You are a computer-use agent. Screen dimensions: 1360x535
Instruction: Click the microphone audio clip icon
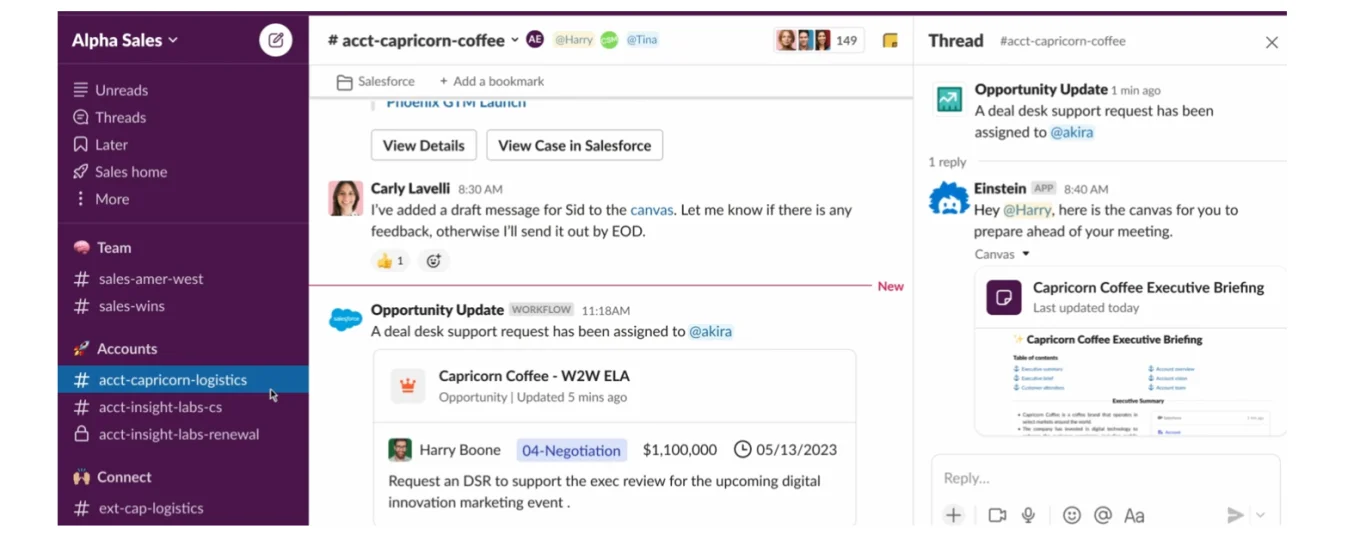(1028, 515)
